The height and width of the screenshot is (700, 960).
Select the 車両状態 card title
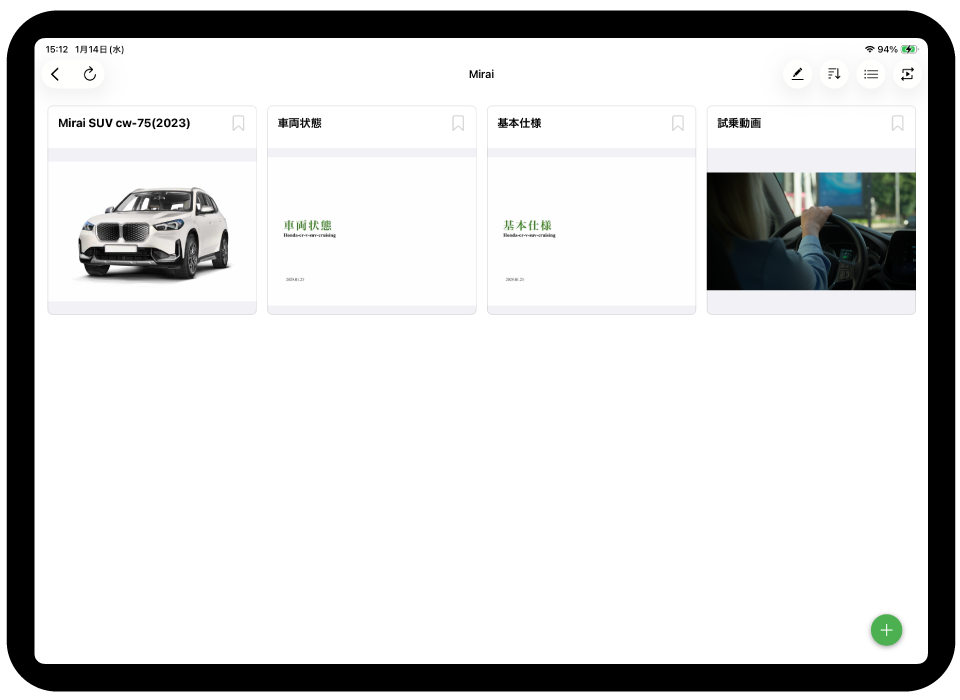(299, 123)
